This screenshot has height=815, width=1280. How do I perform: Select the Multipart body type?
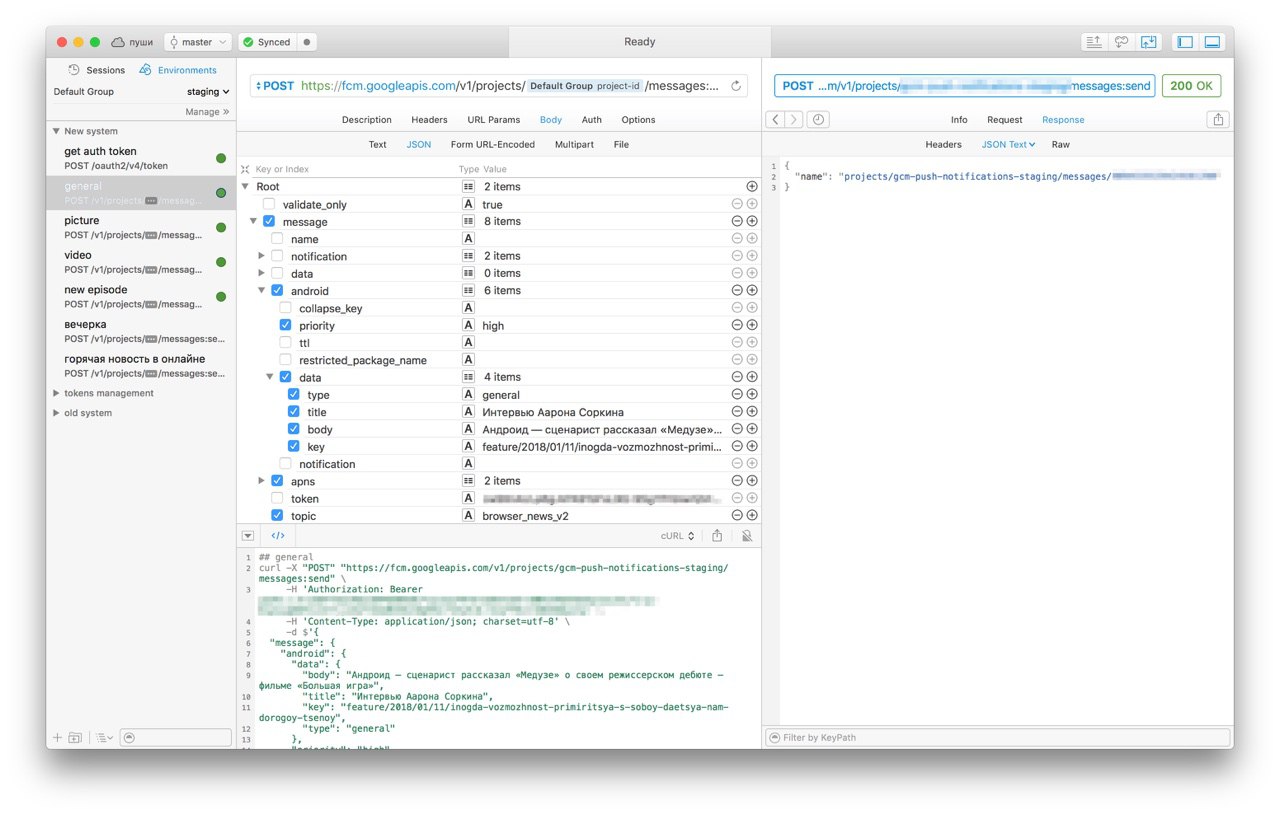point(574,145)
